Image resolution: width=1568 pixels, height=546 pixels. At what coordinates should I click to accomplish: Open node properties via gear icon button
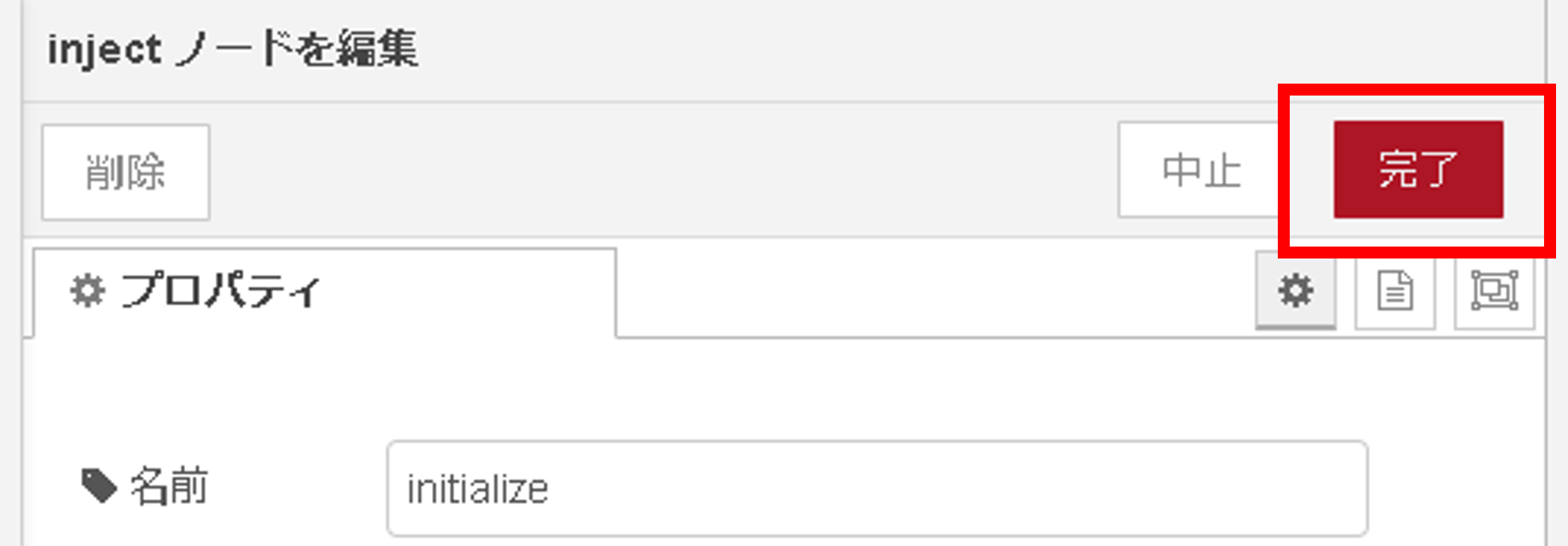point(1295,291)
